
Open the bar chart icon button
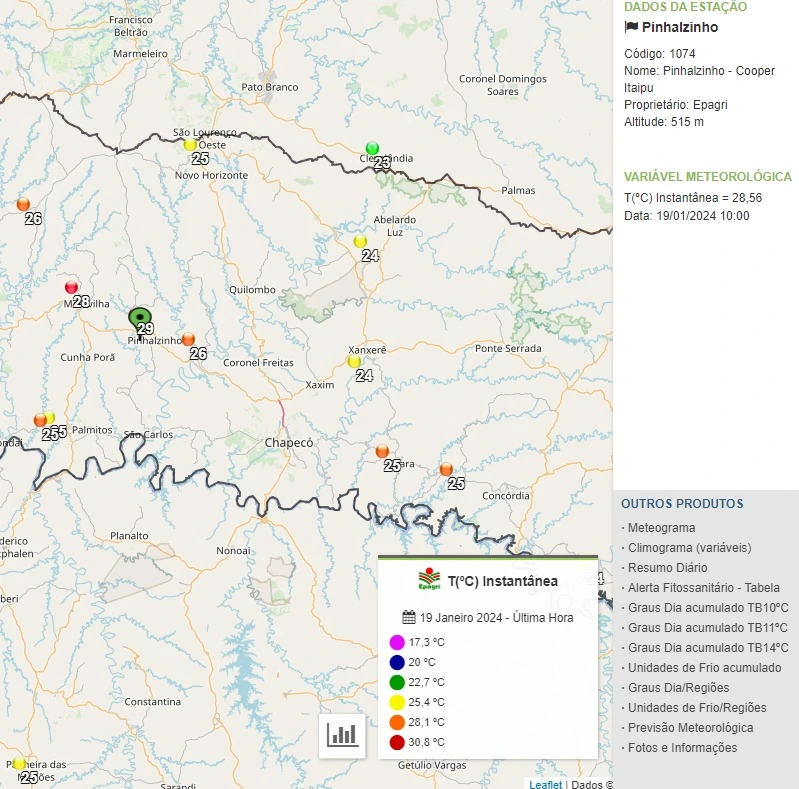(x=342, y=735)
